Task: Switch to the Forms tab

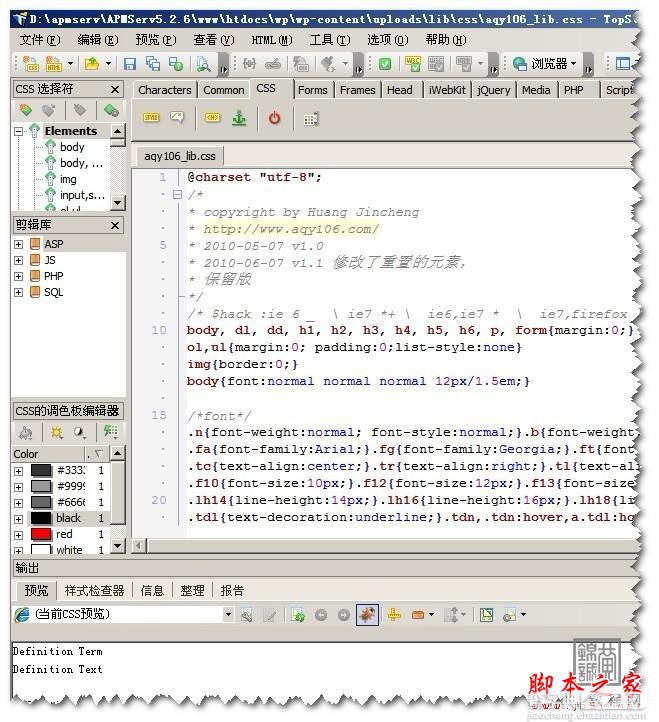Action: [312, 90]
